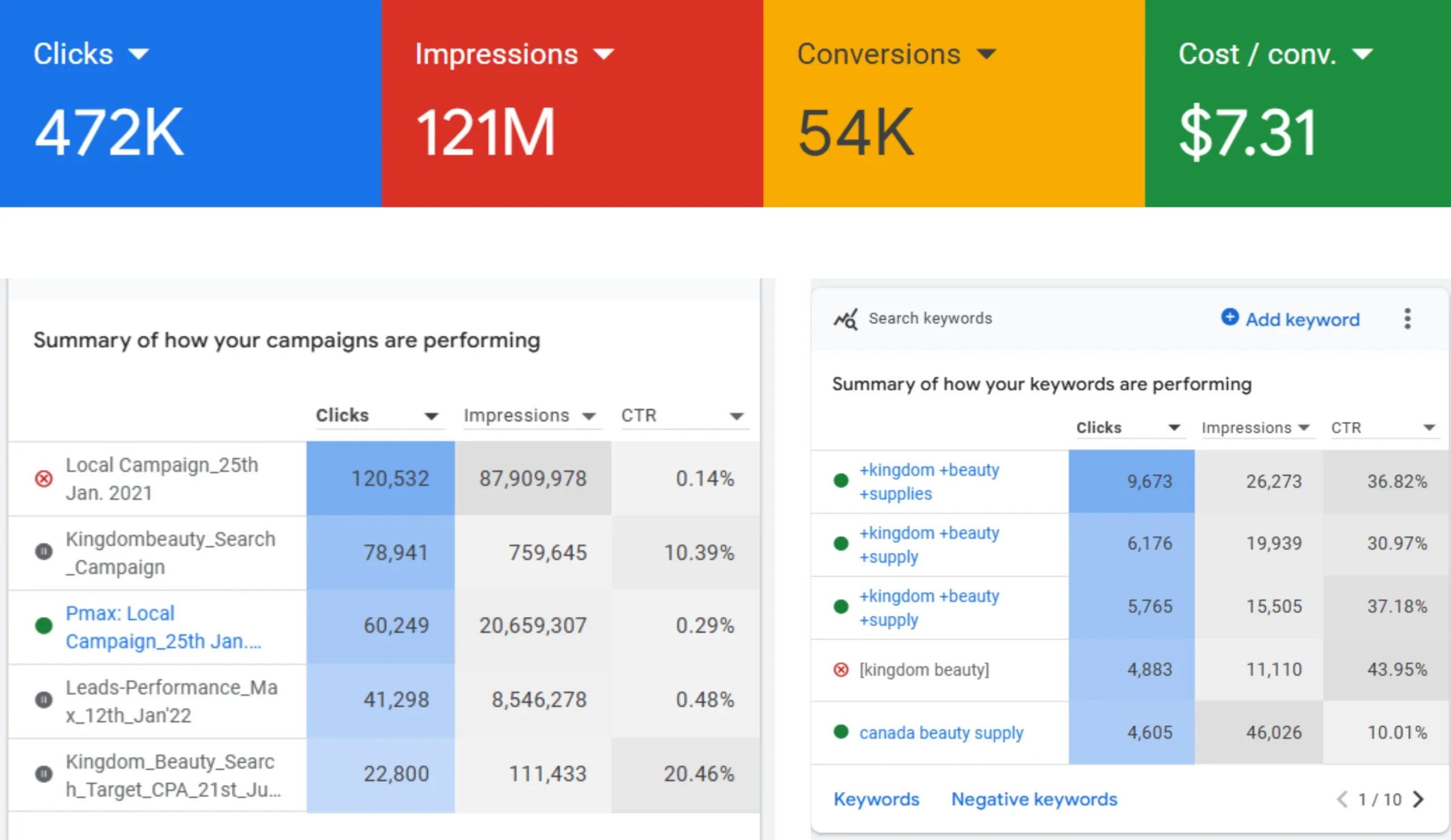Viewport: 1451px width, 840px height.
Task: Go to previous keywords page arrow
Action: pyautogui.click(x=1342, y=799)
